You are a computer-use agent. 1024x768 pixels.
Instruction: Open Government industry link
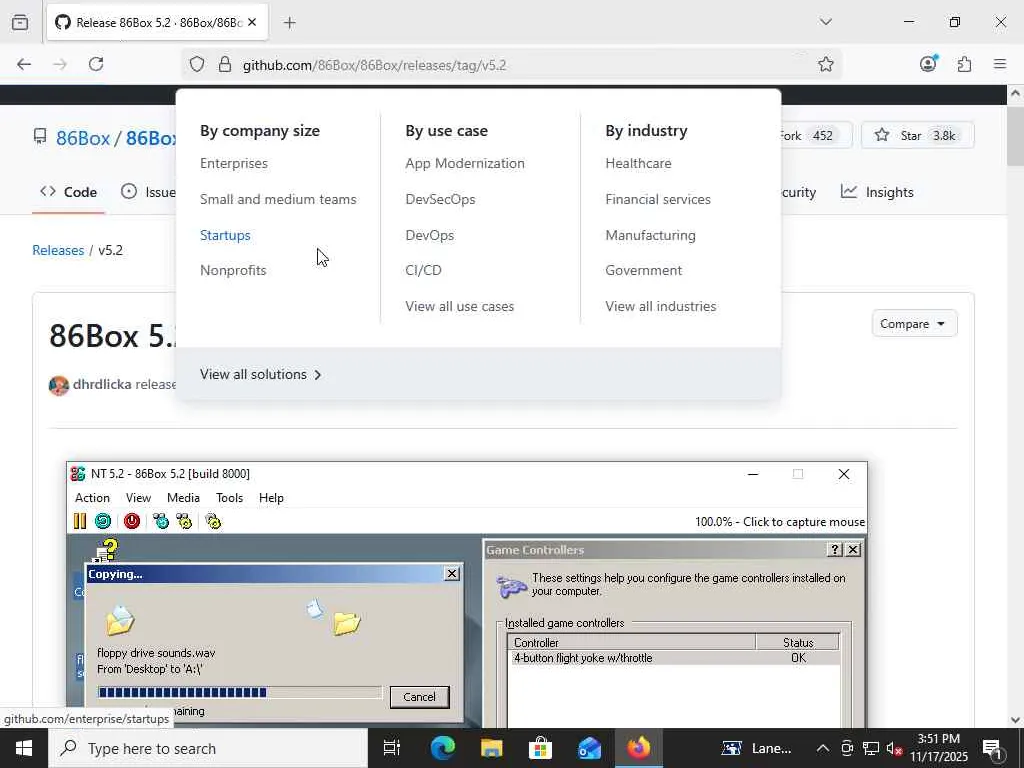coord(643,270)
